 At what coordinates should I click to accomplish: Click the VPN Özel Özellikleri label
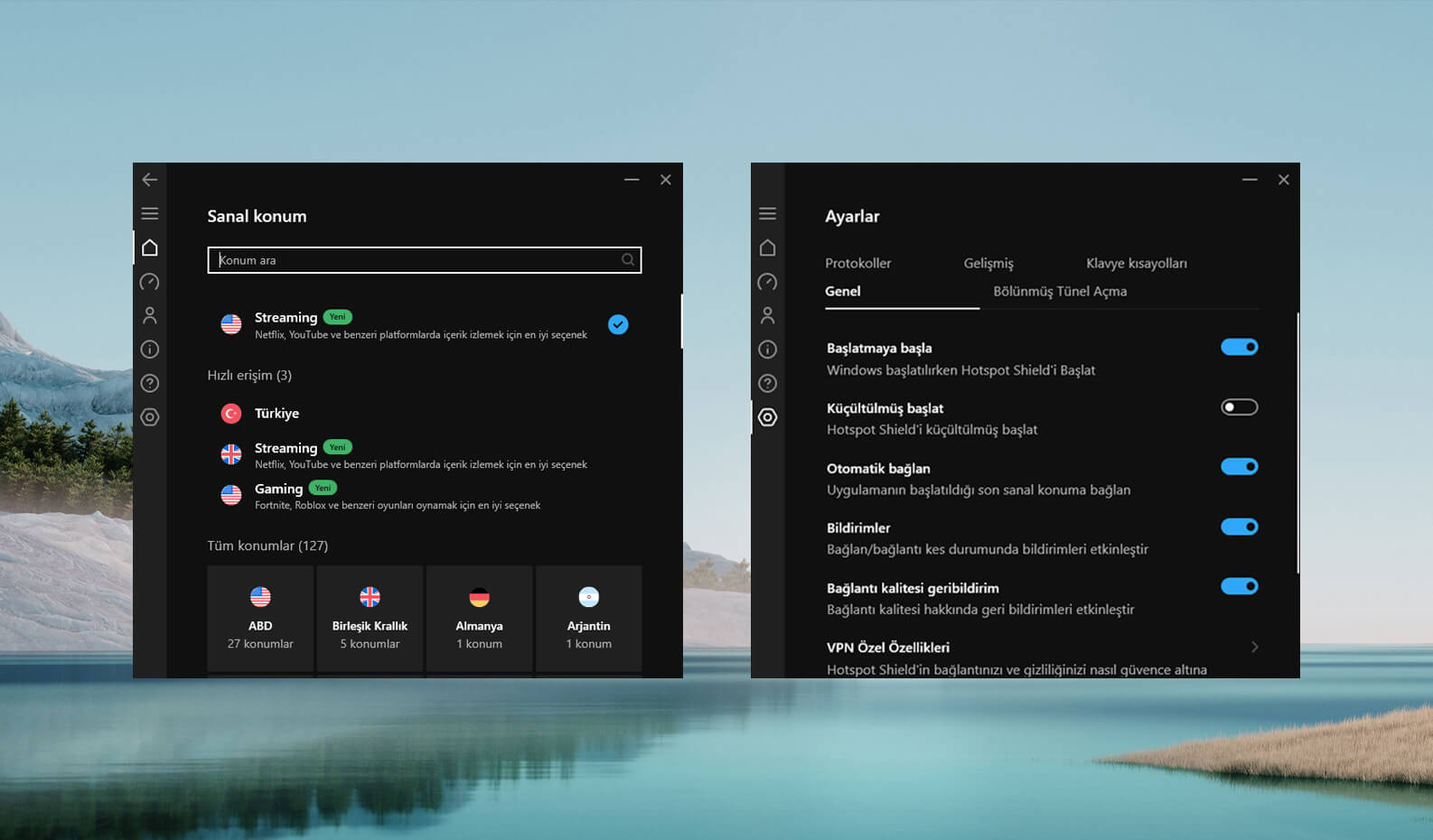[x=888, y=648]
